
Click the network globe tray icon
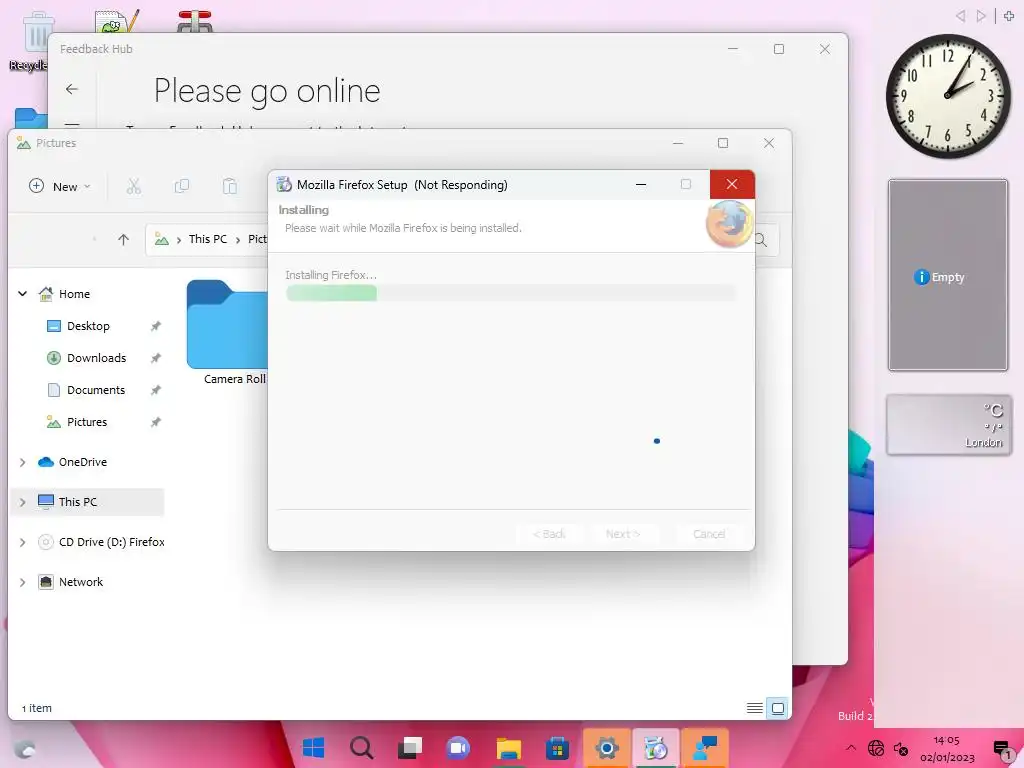pos(876,748)
